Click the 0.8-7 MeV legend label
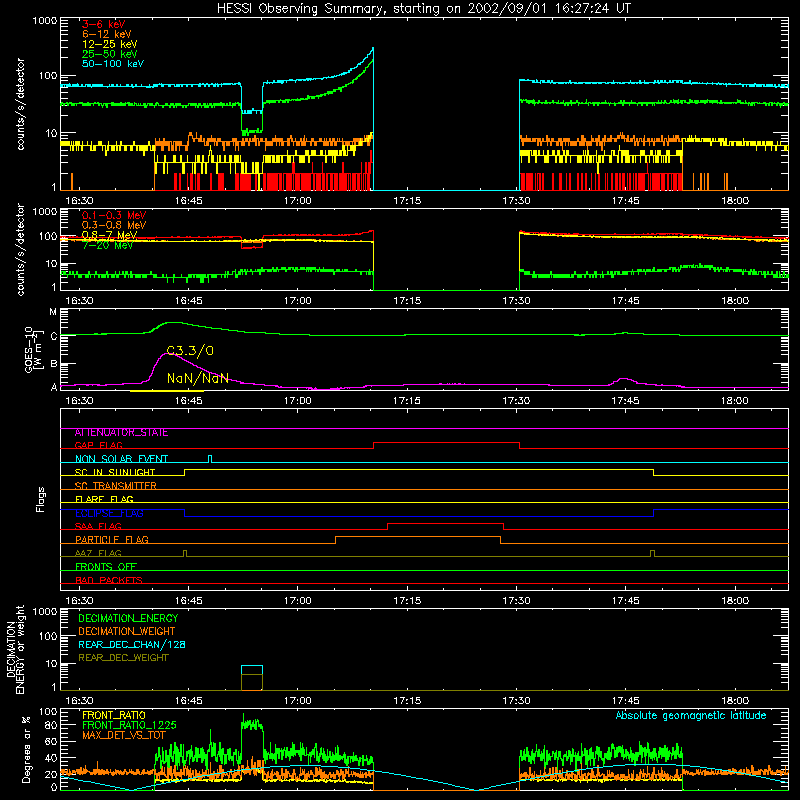The image size is (800, 800). tap(110, 235)
